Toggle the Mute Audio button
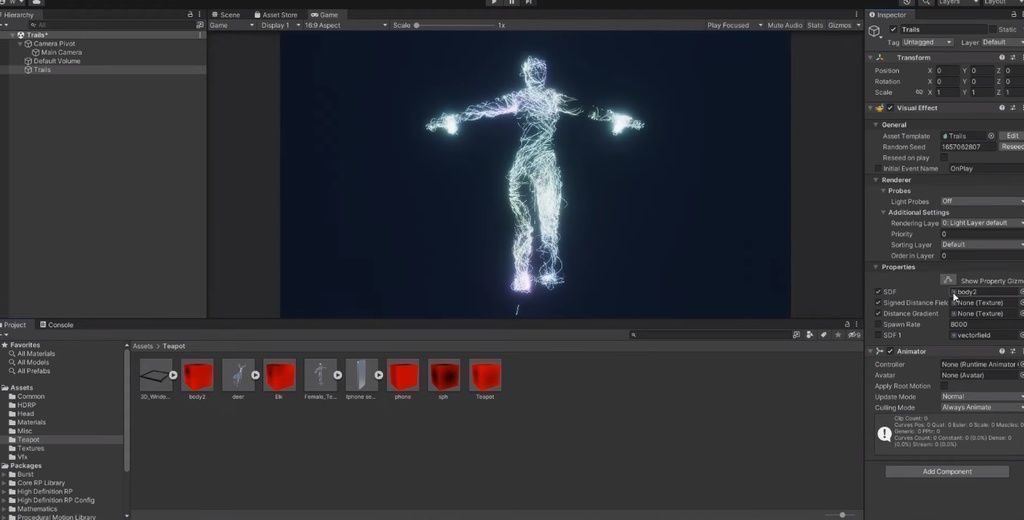Screen dimensions: 1024x520 click(x=784, y=25)
